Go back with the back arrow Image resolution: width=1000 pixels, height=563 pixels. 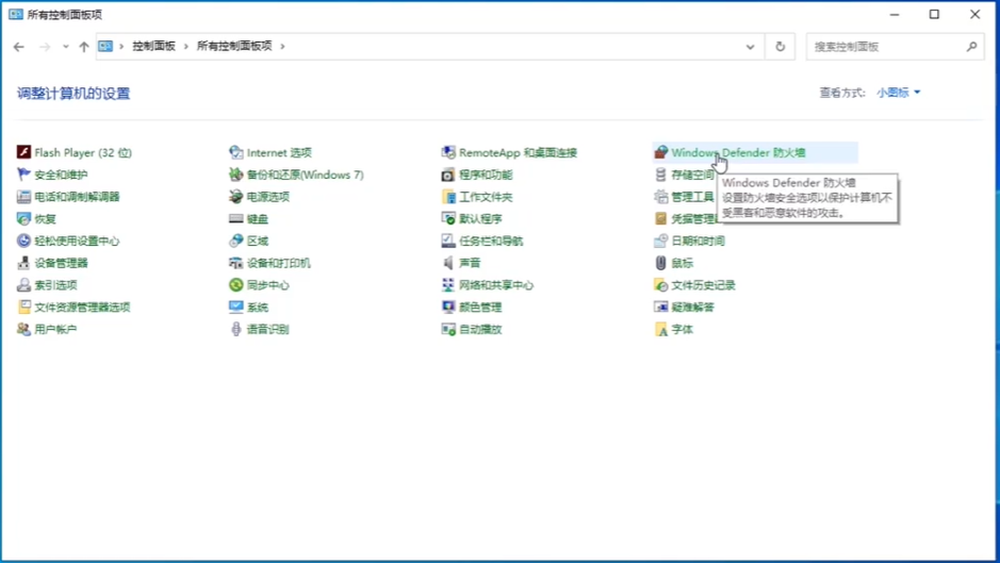point(19,46)
